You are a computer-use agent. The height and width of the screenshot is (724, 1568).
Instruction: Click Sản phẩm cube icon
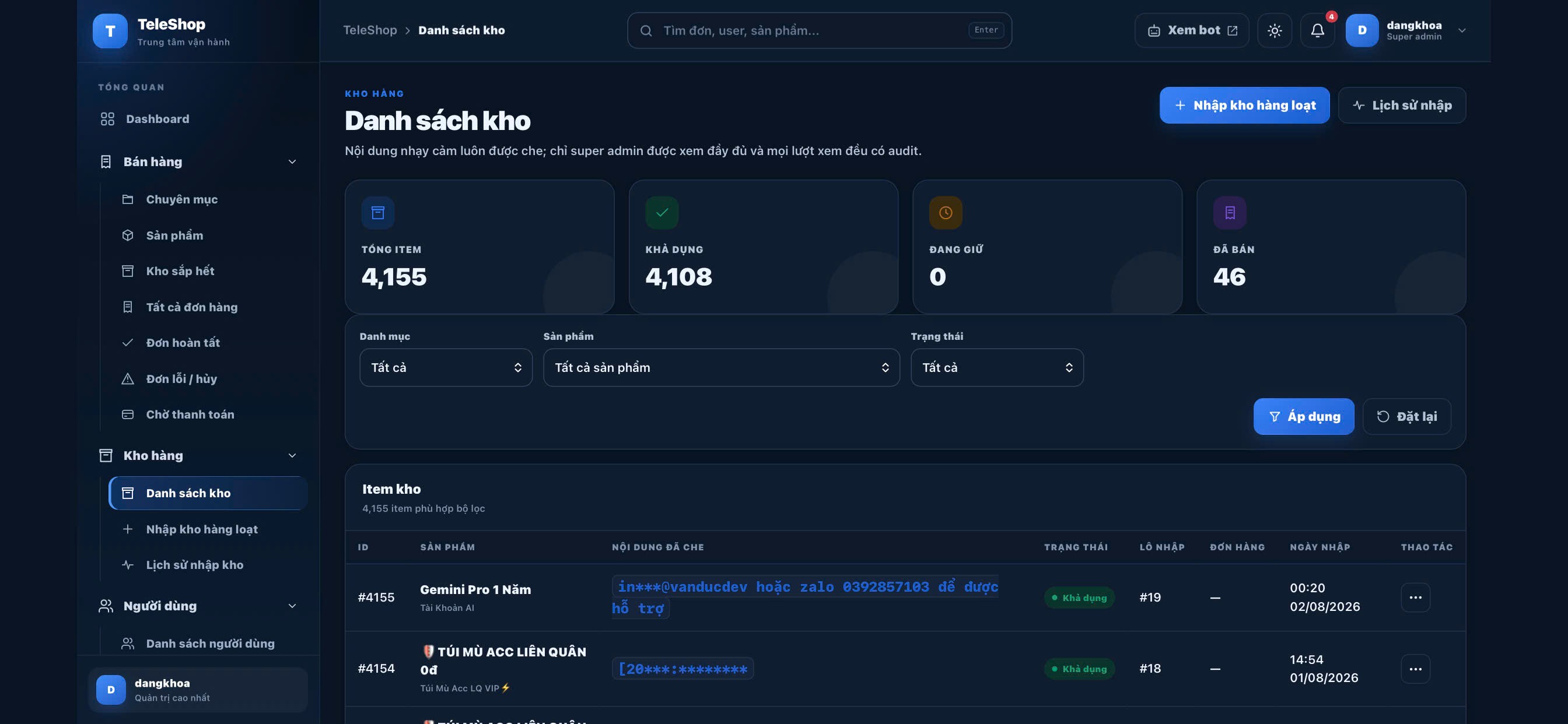click(127, 236)
